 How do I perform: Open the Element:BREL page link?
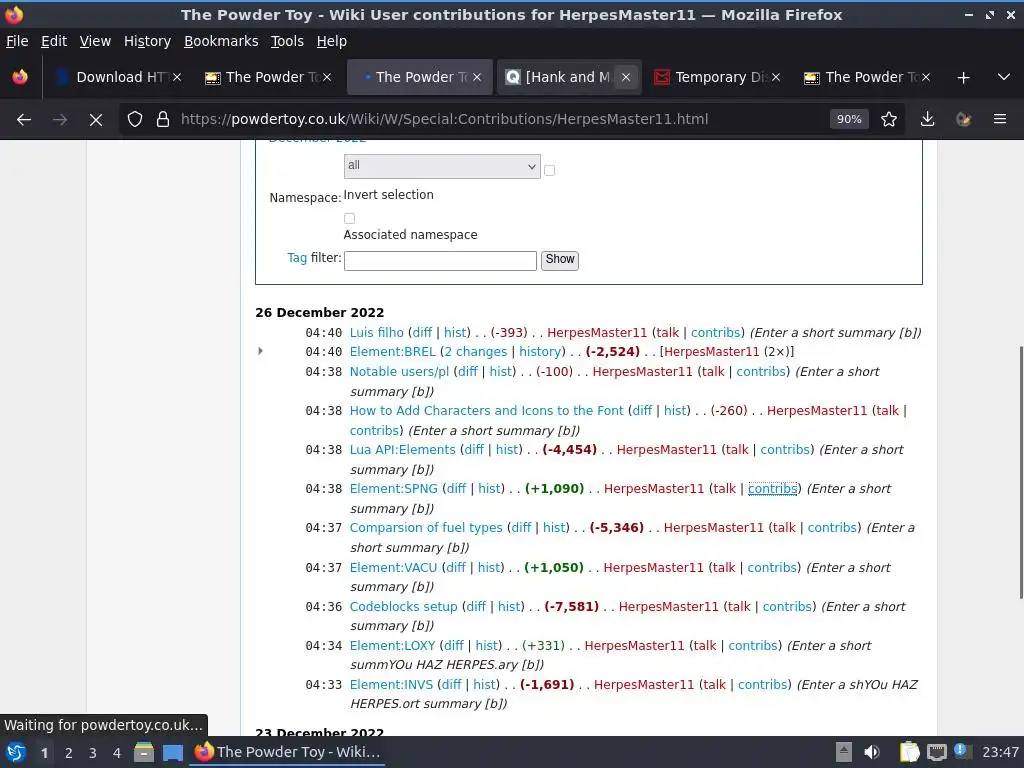click(x=392, y=351)
